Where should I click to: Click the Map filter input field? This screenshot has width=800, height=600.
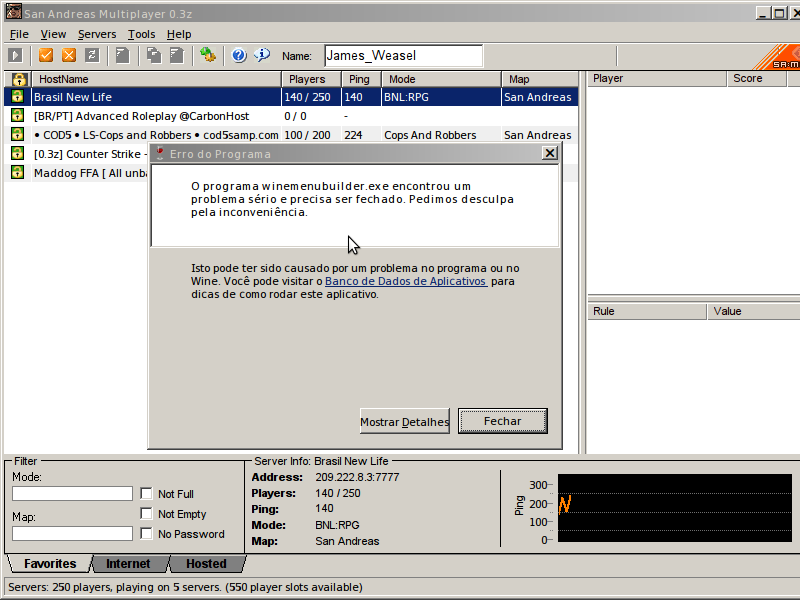coord(72,533)
